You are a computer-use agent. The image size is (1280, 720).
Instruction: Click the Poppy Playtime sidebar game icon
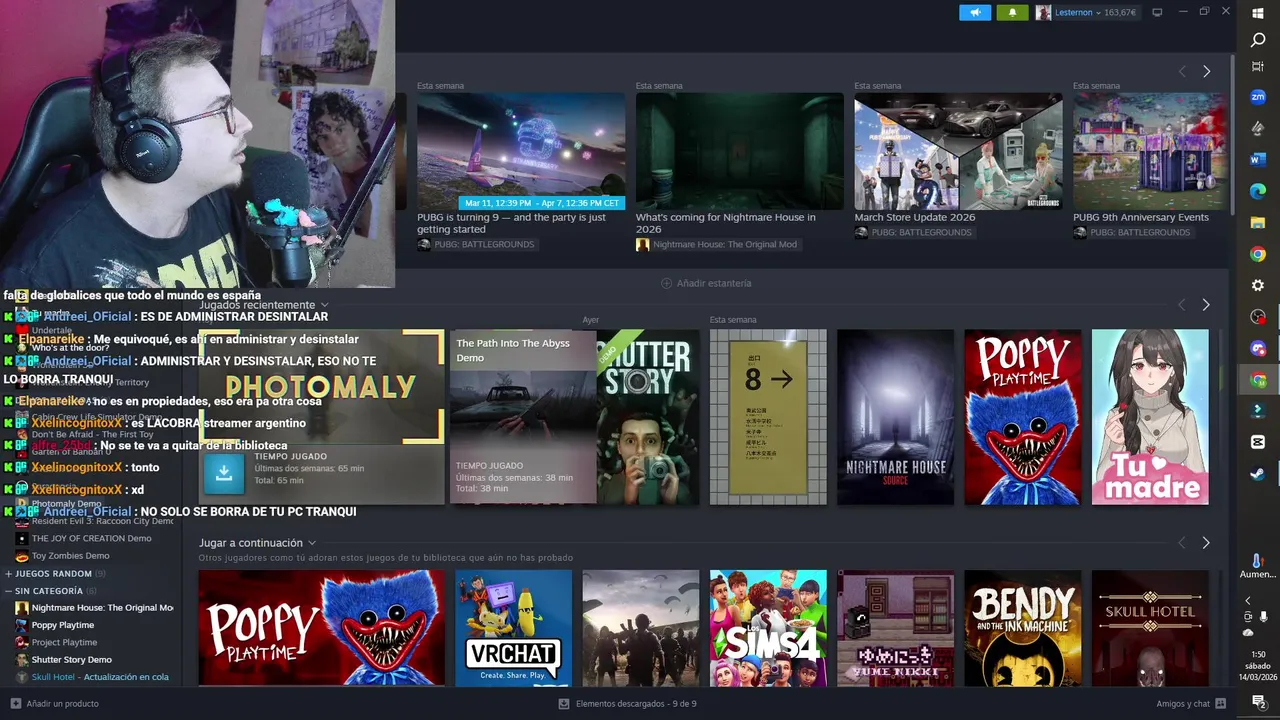(22, 625)
